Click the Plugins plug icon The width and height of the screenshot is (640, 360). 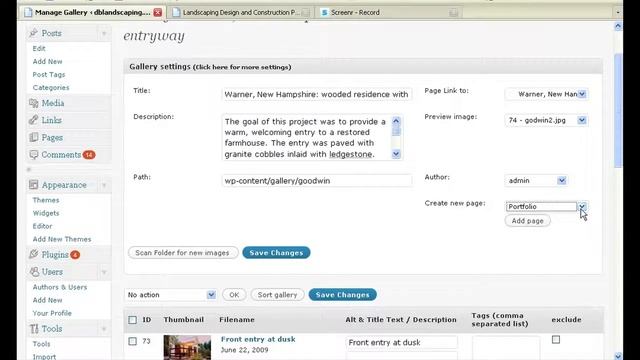pos(34,254)
